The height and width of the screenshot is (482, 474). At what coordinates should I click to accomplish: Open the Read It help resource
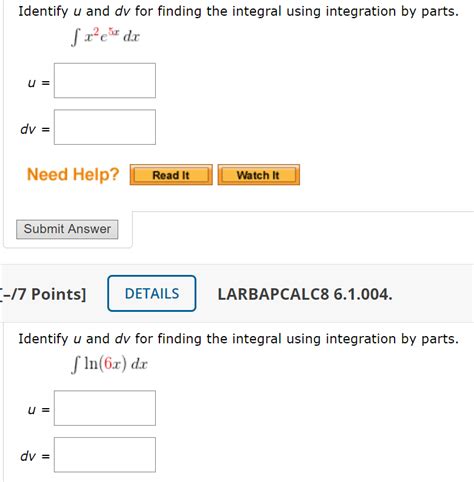171,175
